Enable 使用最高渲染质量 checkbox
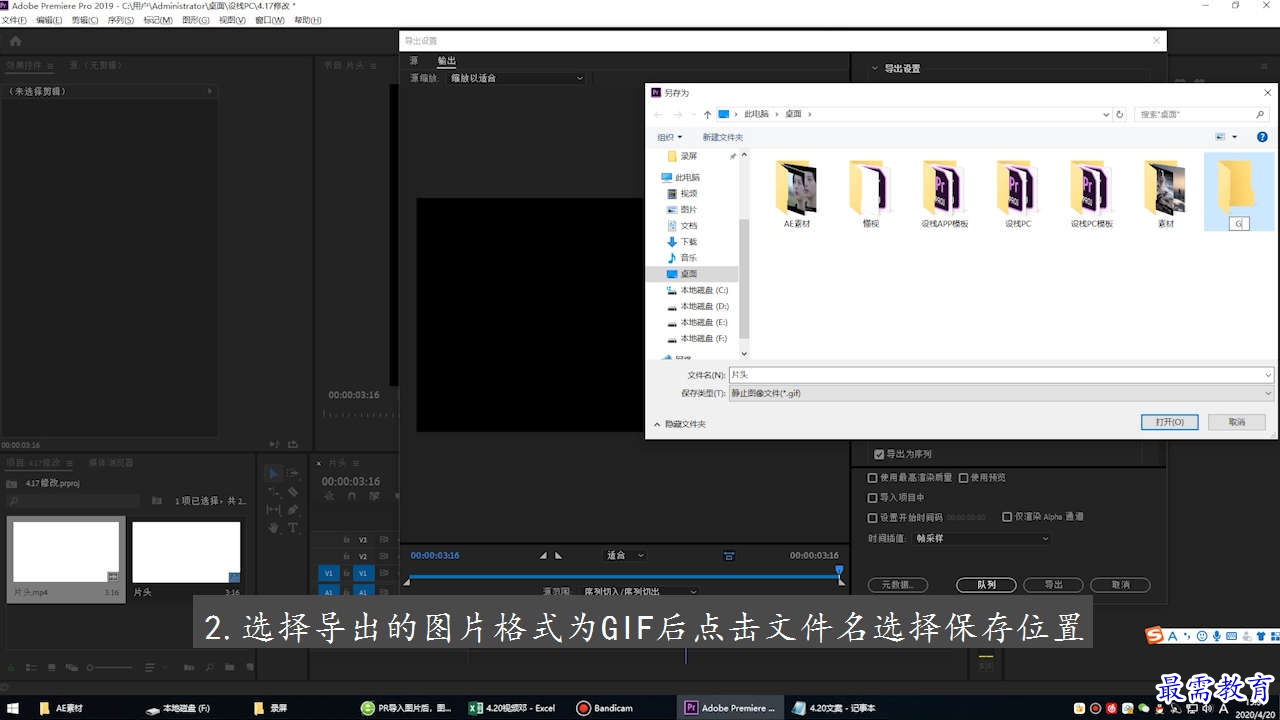1280x720 pixels. (x=873, y=478)
